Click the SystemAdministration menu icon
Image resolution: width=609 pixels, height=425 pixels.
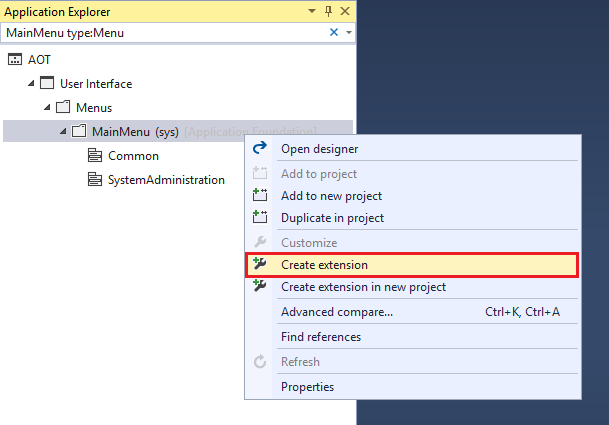click(x=95, y=180)
